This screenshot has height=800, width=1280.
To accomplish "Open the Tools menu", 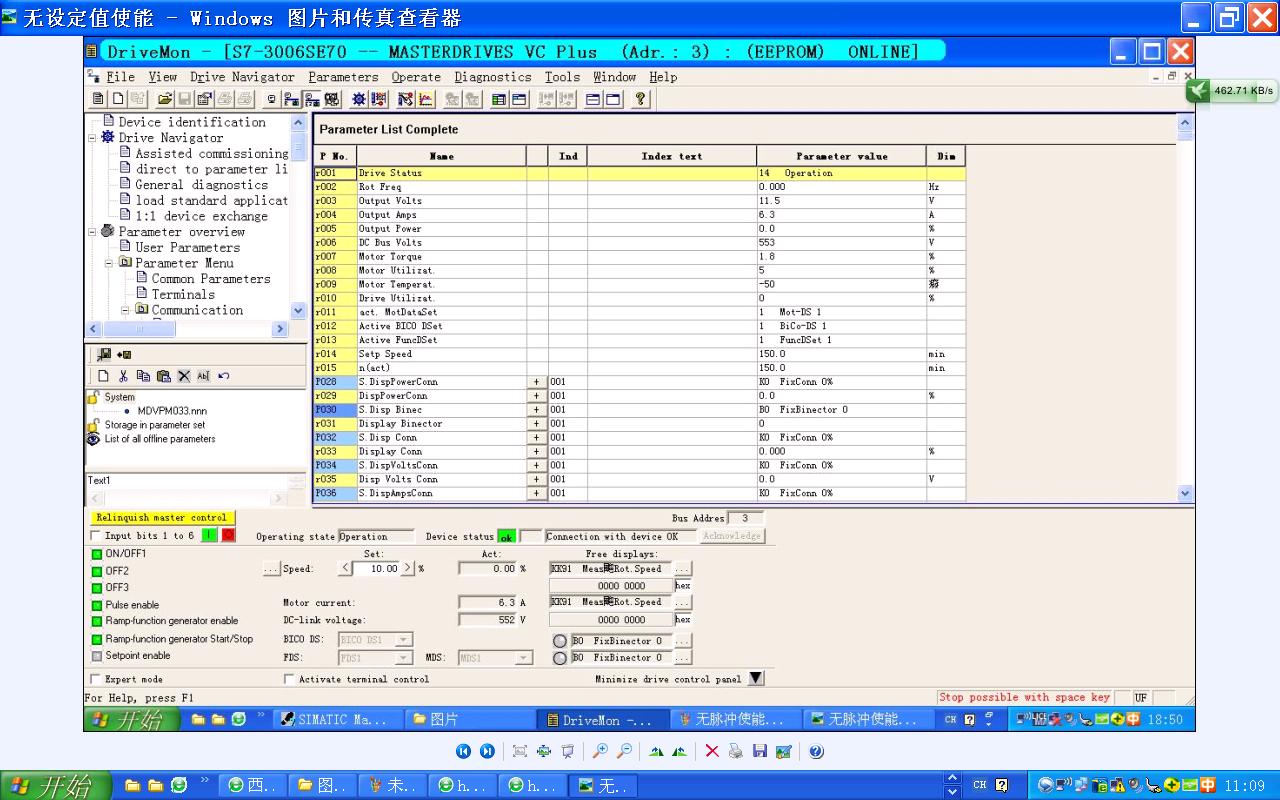I will point(562,77).
